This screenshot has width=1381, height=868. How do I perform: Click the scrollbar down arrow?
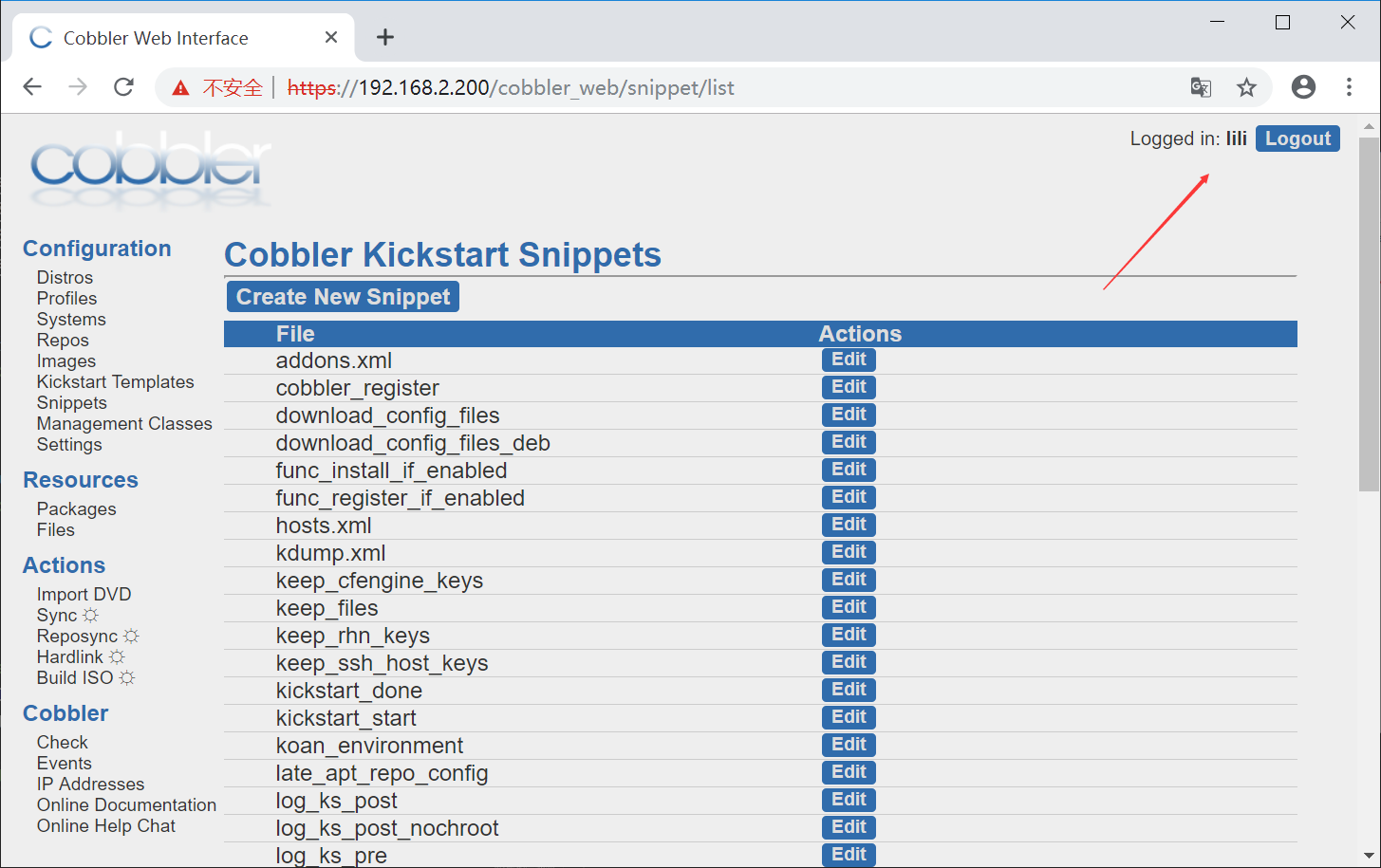click(x=1370, y=856)
